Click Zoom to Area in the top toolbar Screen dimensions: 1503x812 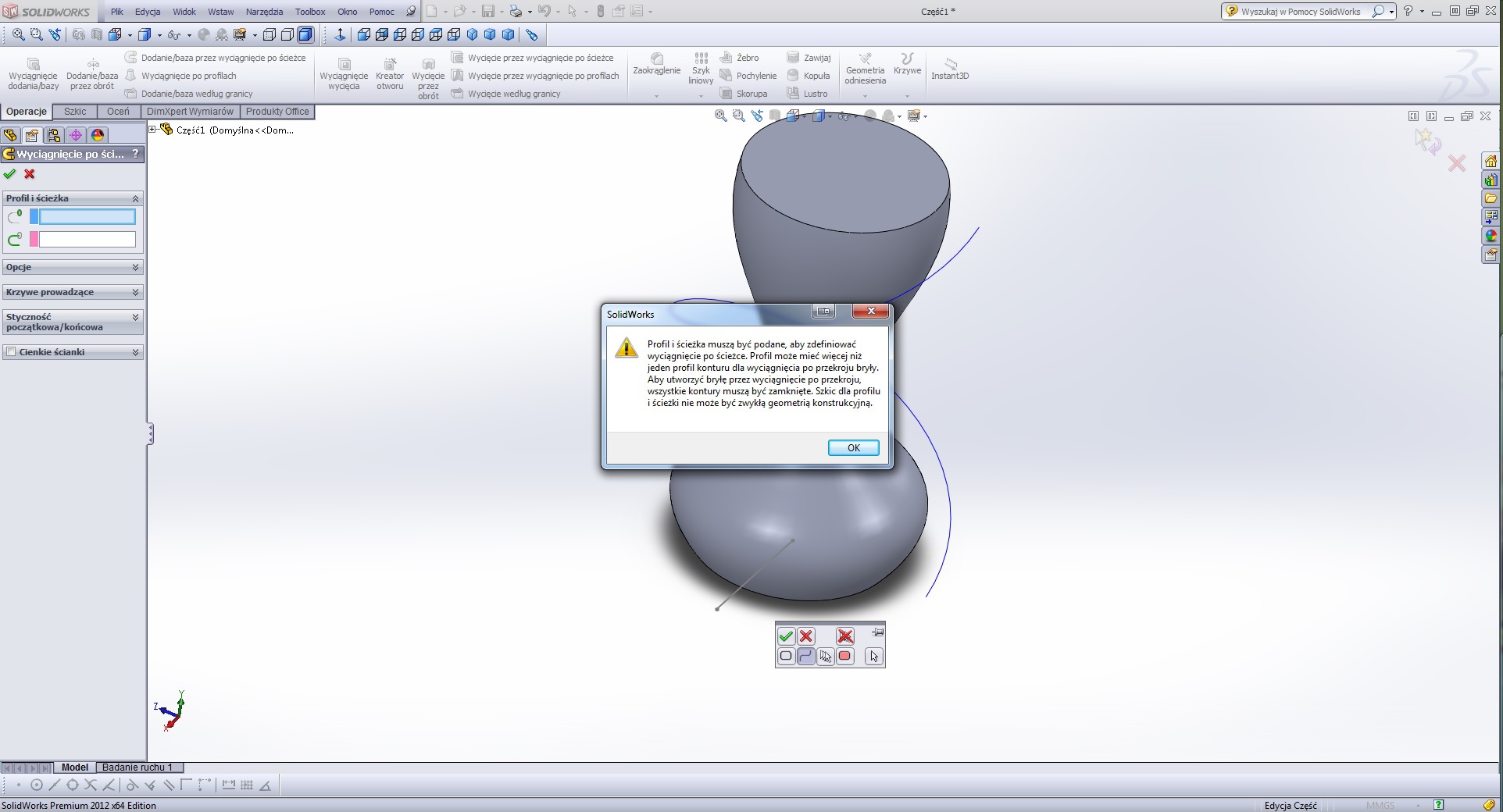click(x=36, y=34)
